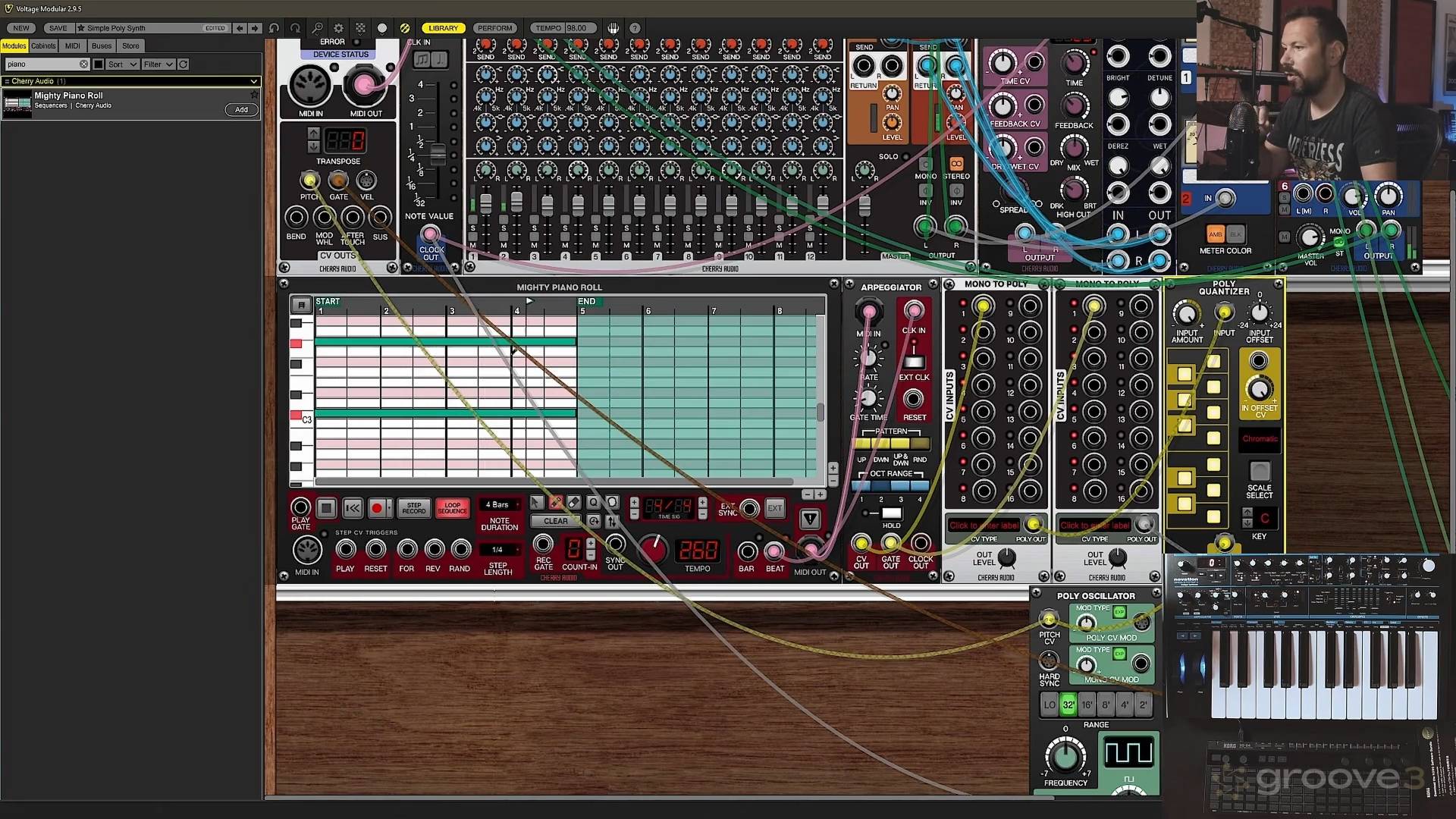Select the arrow pointer tool in piano roll

tap(537, 503)
